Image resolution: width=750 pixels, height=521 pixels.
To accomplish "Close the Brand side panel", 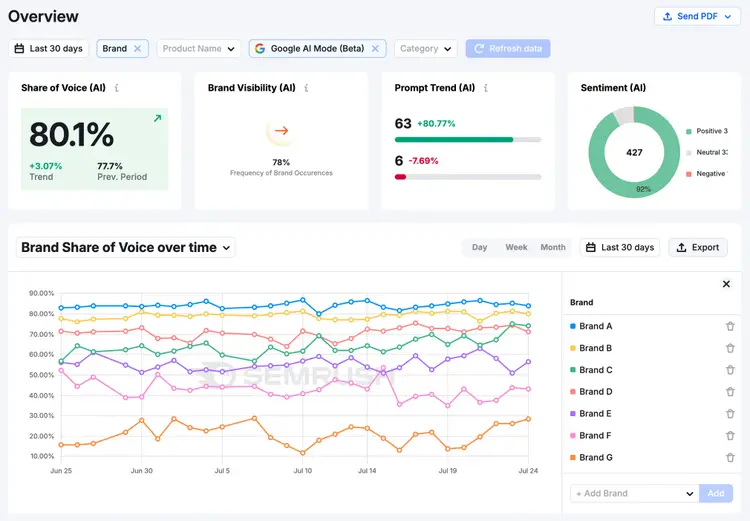I will pyautogui.click(x=726, y=284).
